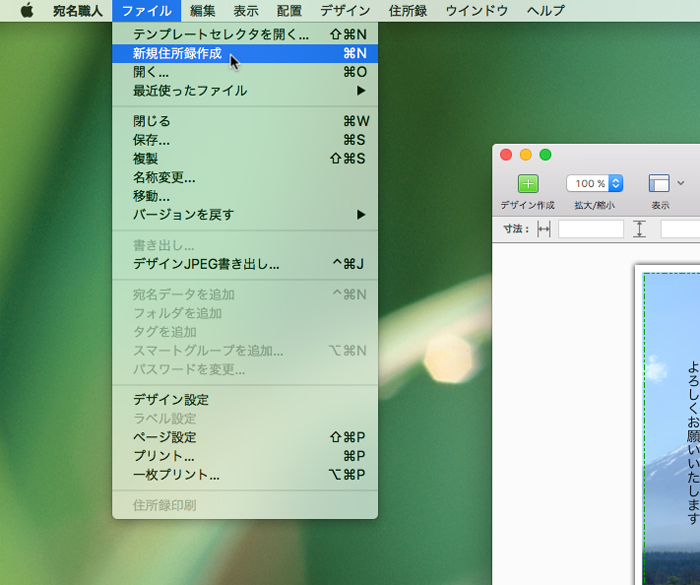
Task: Choose プリント... from the File menu
Action: pyautogui.click(x=164, y=456)
